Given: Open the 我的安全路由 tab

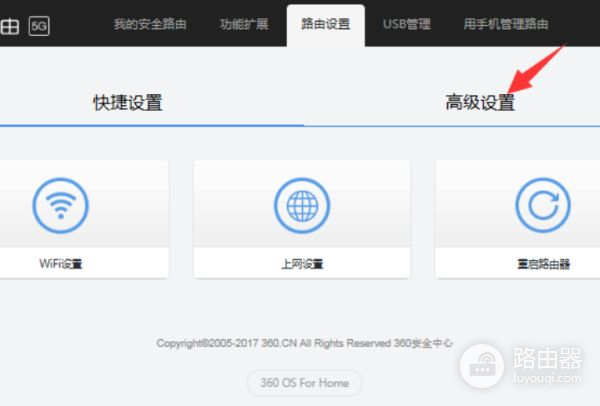Looking at the screenshot, I should [150, 24].
